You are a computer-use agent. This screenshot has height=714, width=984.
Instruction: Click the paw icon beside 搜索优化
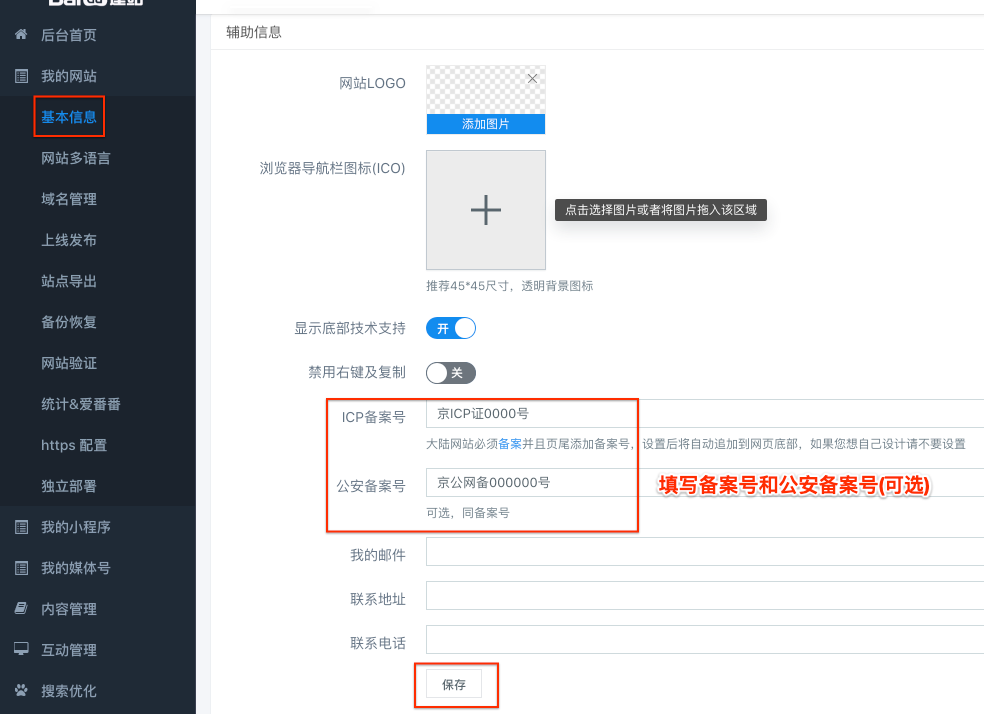[x=21, y=691]
